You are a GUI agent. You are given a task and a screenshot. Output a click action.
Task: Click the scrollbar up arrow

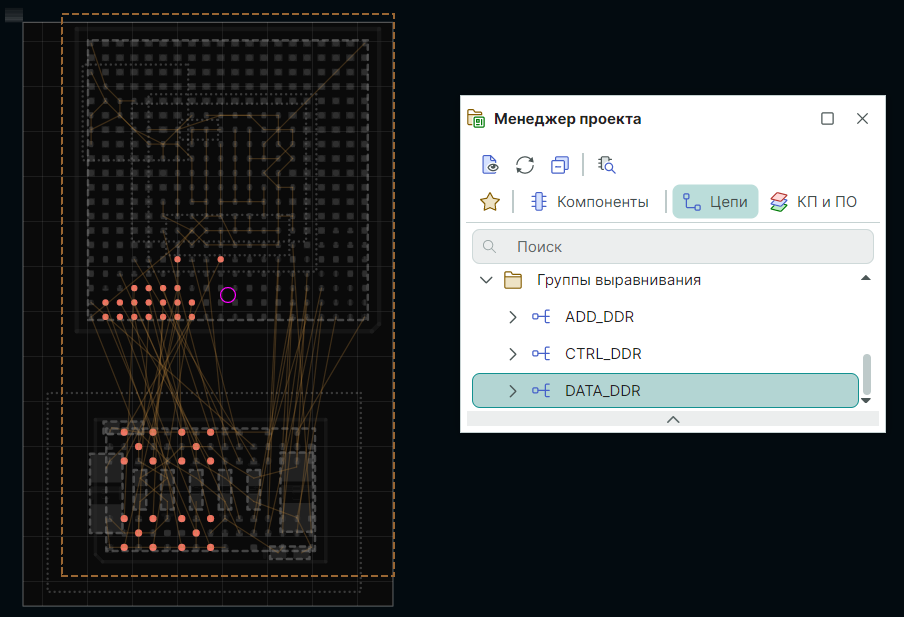pos(865,278)
